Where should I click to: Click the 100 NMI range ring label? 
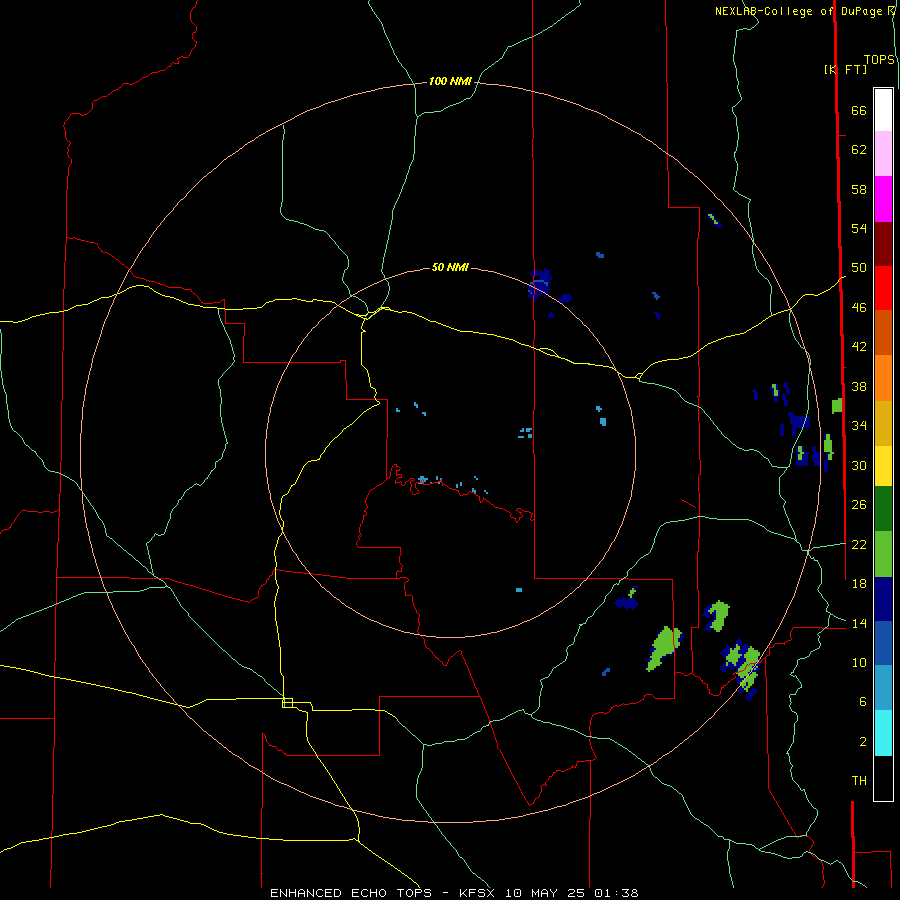[x=450, y=81]
